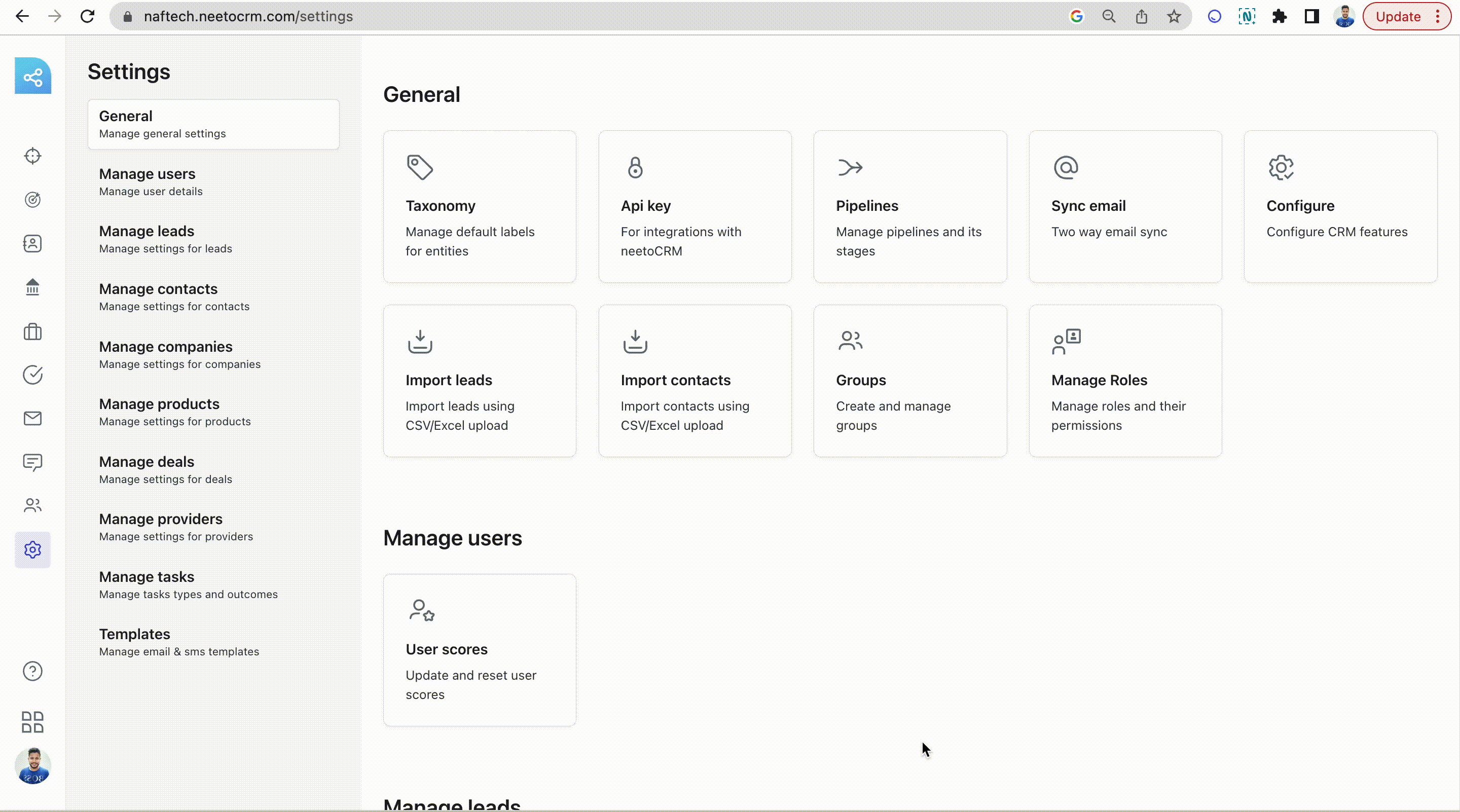The height and width of the screenshot is (812, 1460).
Task: Select Manage deals in settings menu
Action: click(x=213, y=470)
